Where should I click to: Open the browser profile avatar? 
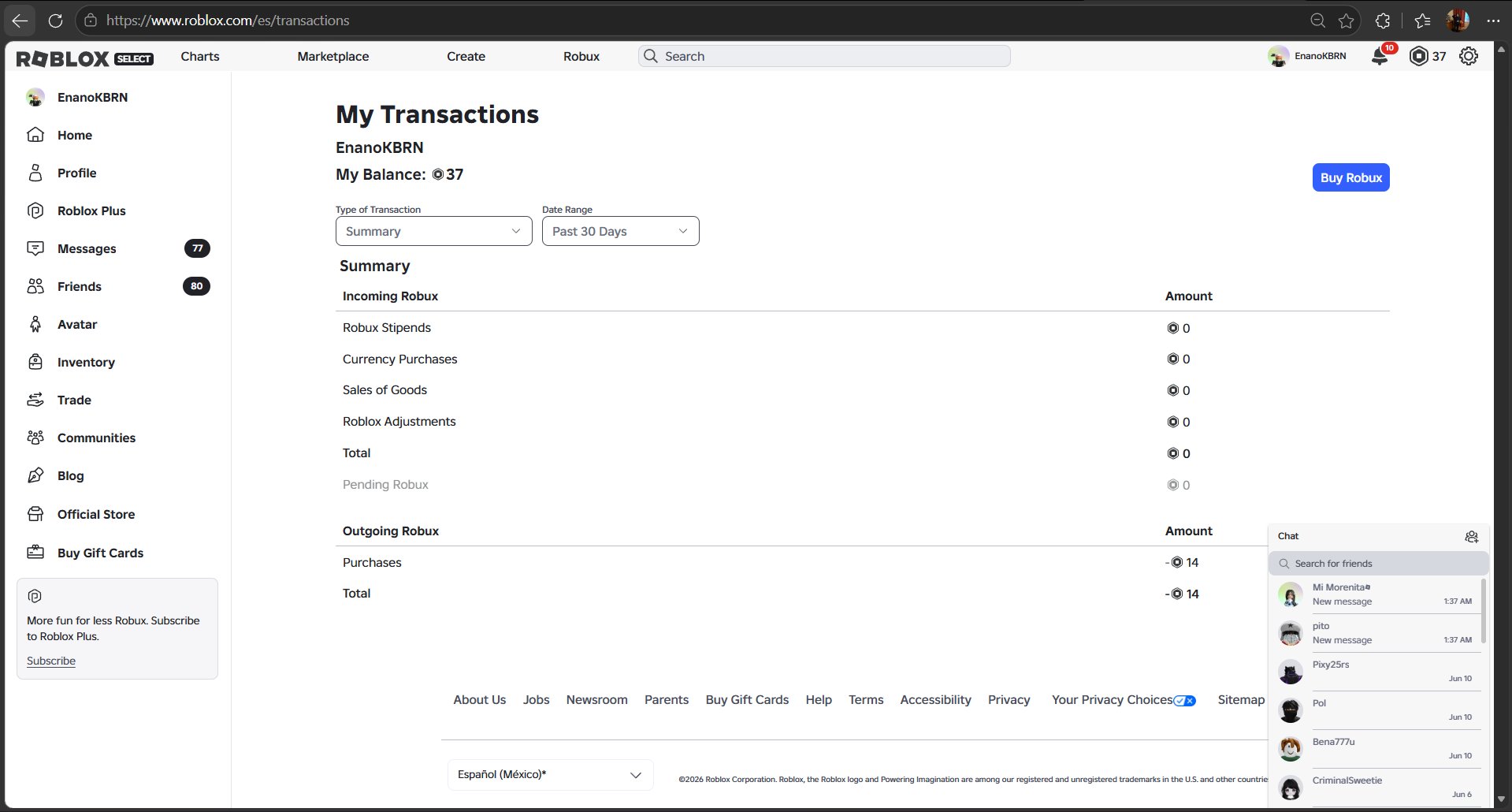[1458, 20]
